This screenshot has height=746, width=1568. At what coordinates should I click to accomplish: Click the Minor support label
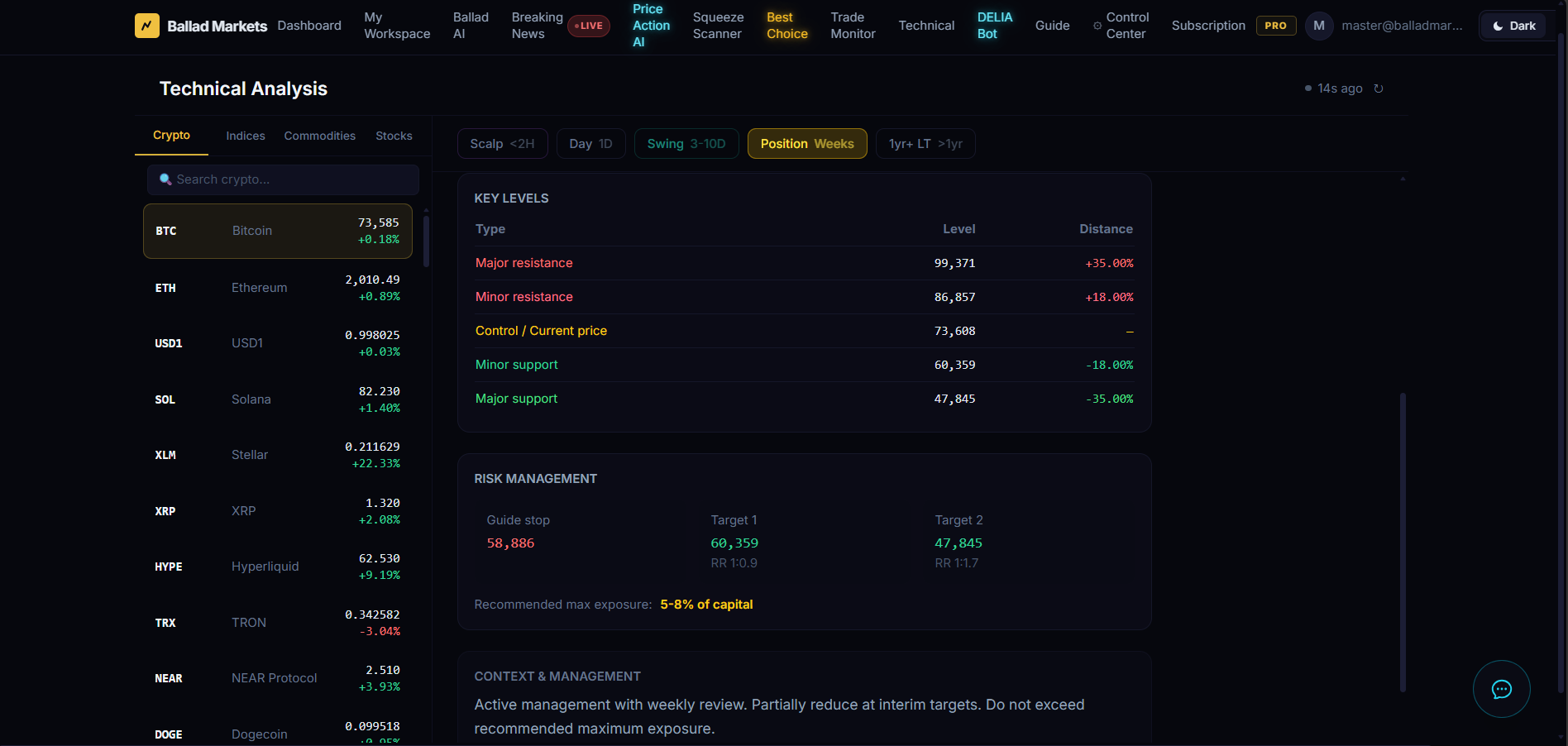point(516,365)
